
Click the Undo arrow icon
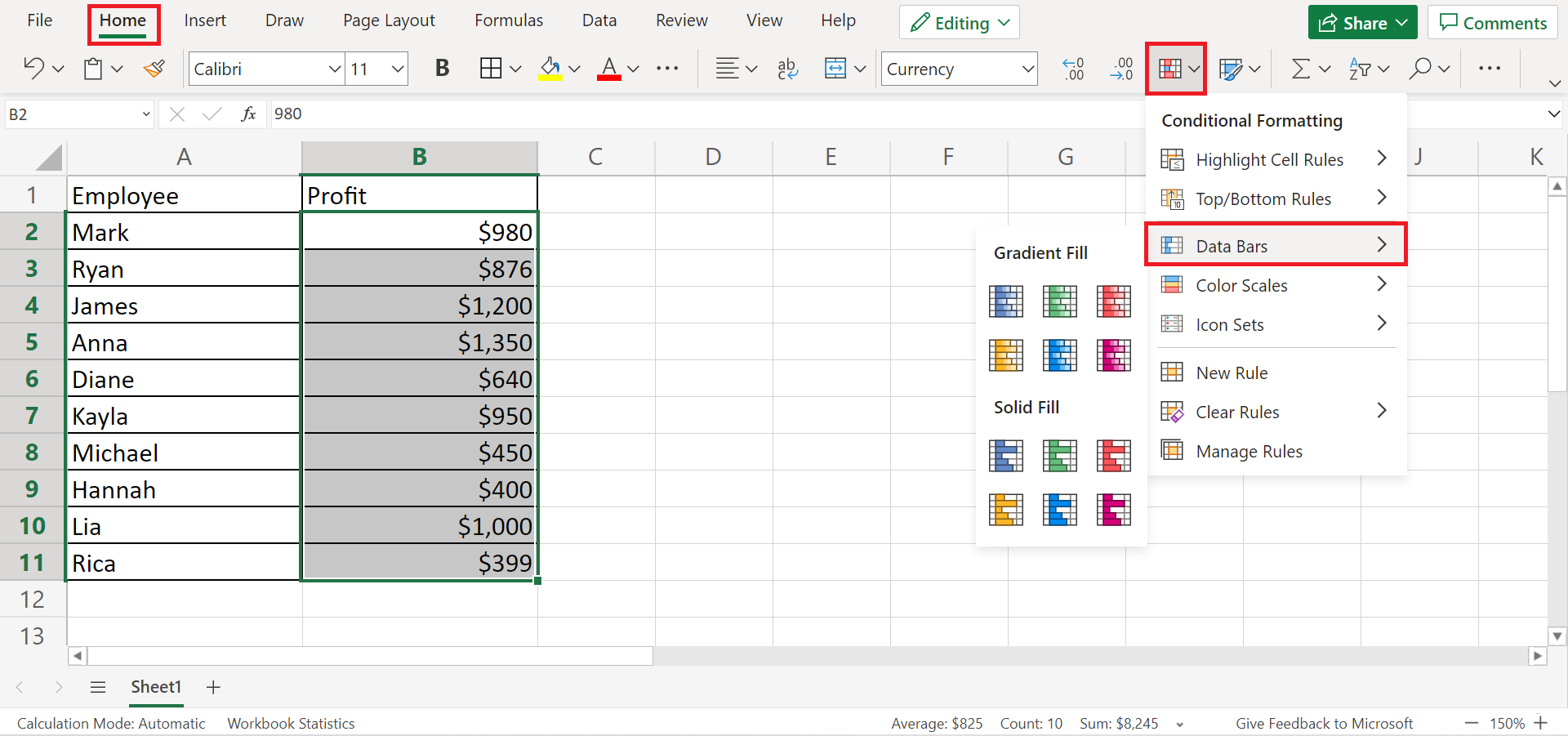pyautogui.click(x=33, y=69)
